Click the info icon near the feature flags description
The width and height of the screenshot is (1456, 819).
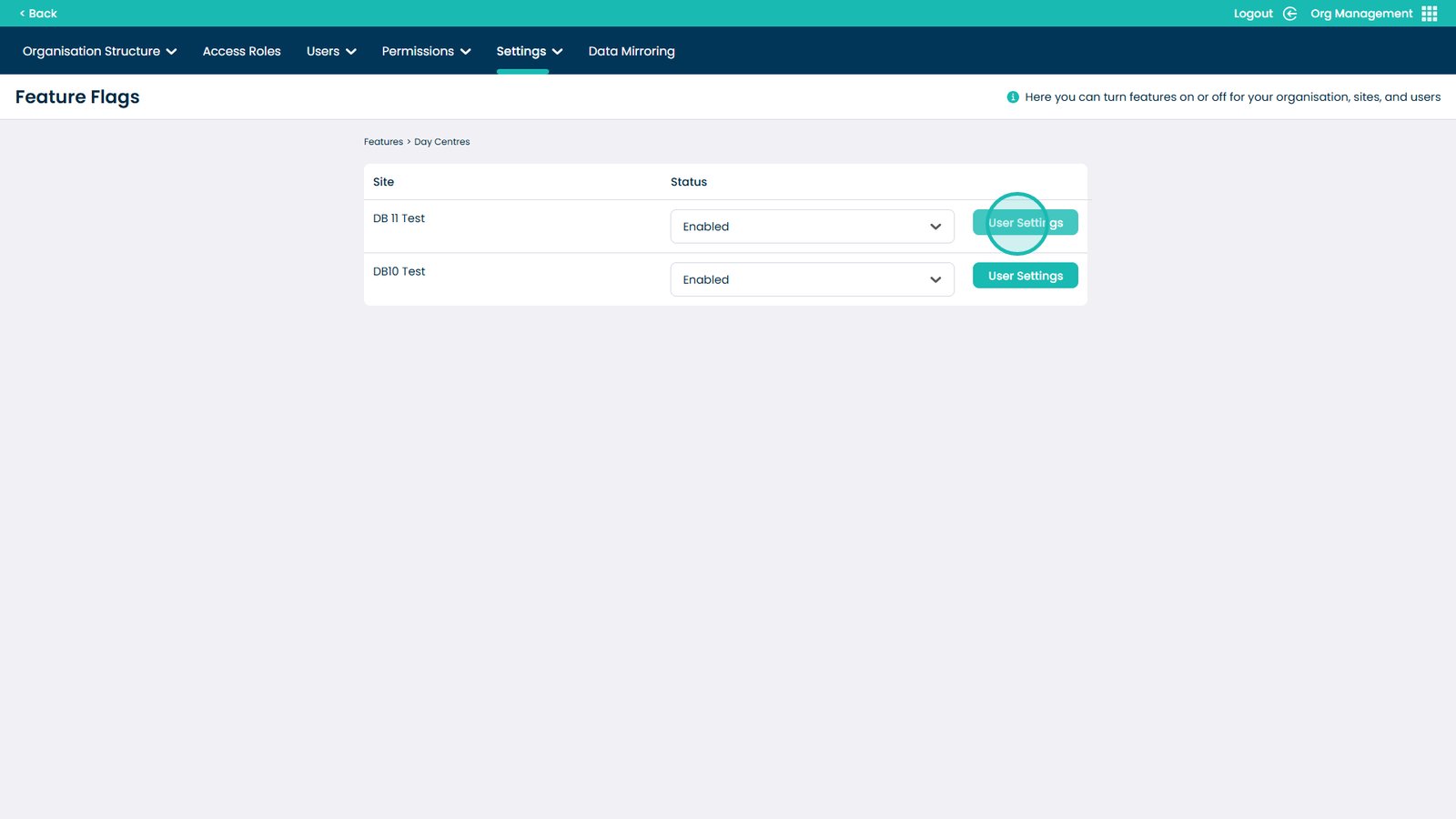tap(1011, 96)
